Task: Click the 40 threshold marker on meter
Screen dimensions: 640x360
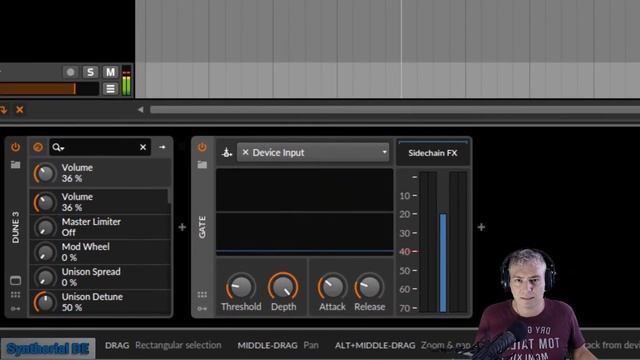Action: click(409, 251)
